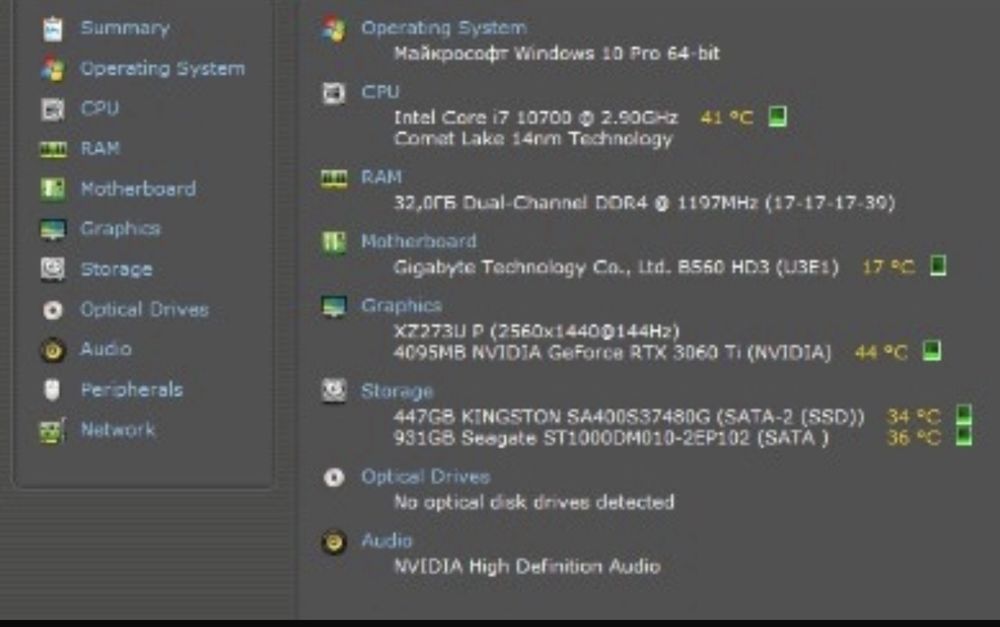1000x627 pixels.
Task: Open Network in the sidebar
Action: coord(118,431)
